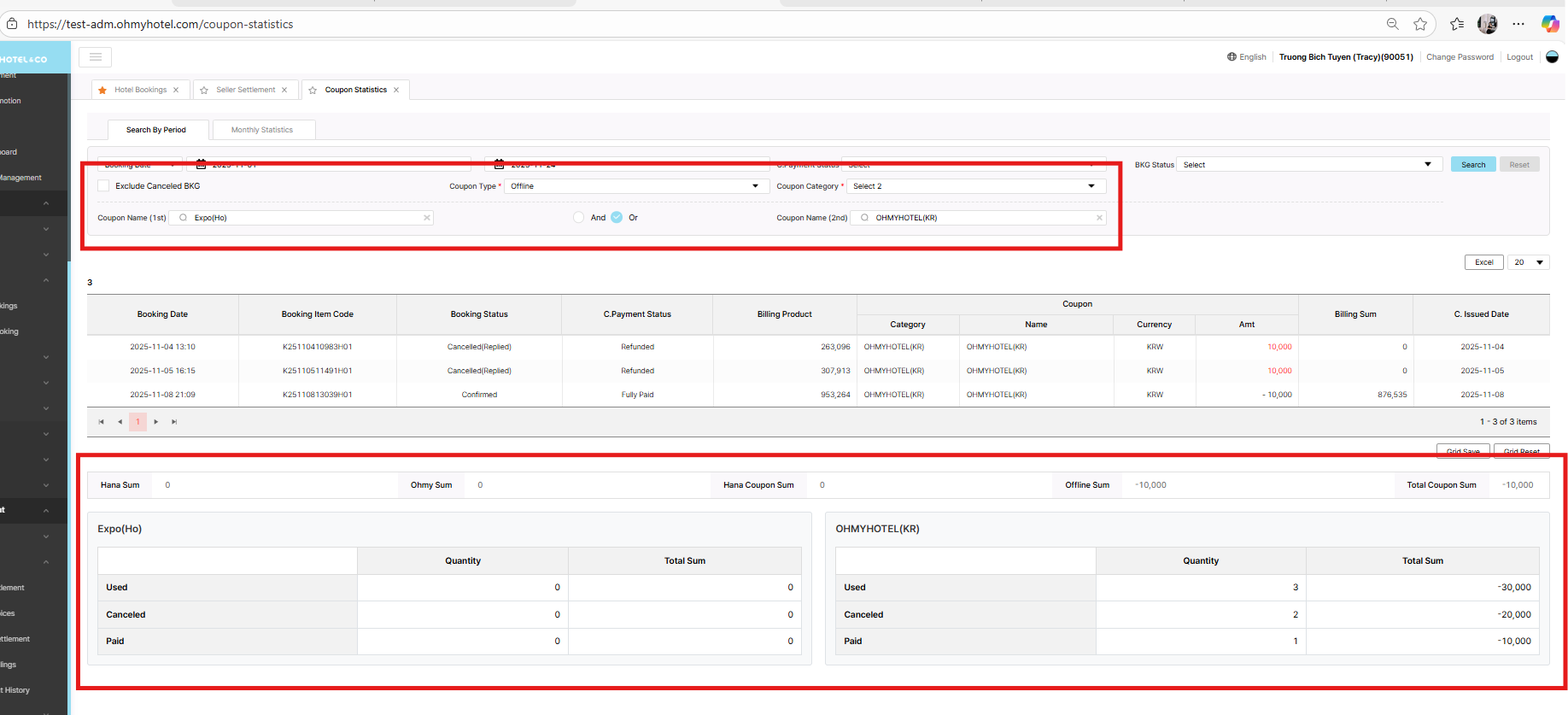The height and width of the screenshot is (715, 1568).
Task: Open the Seller Settlement tab
Action: 245,91
